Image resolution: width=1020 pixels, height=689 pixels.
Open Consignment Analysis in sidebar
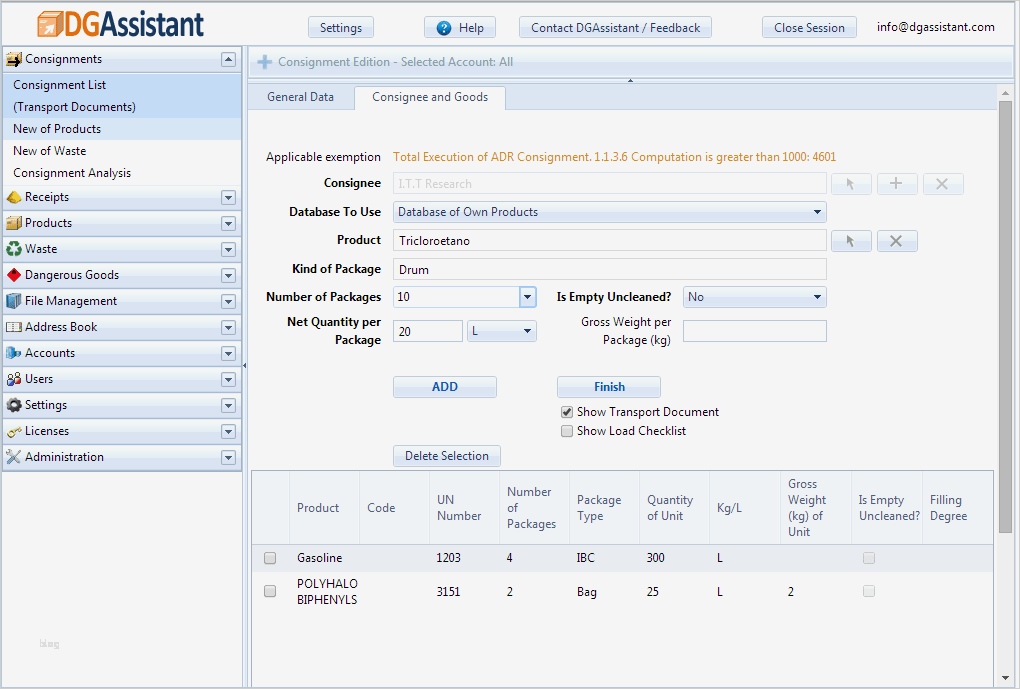pos(72,173)
